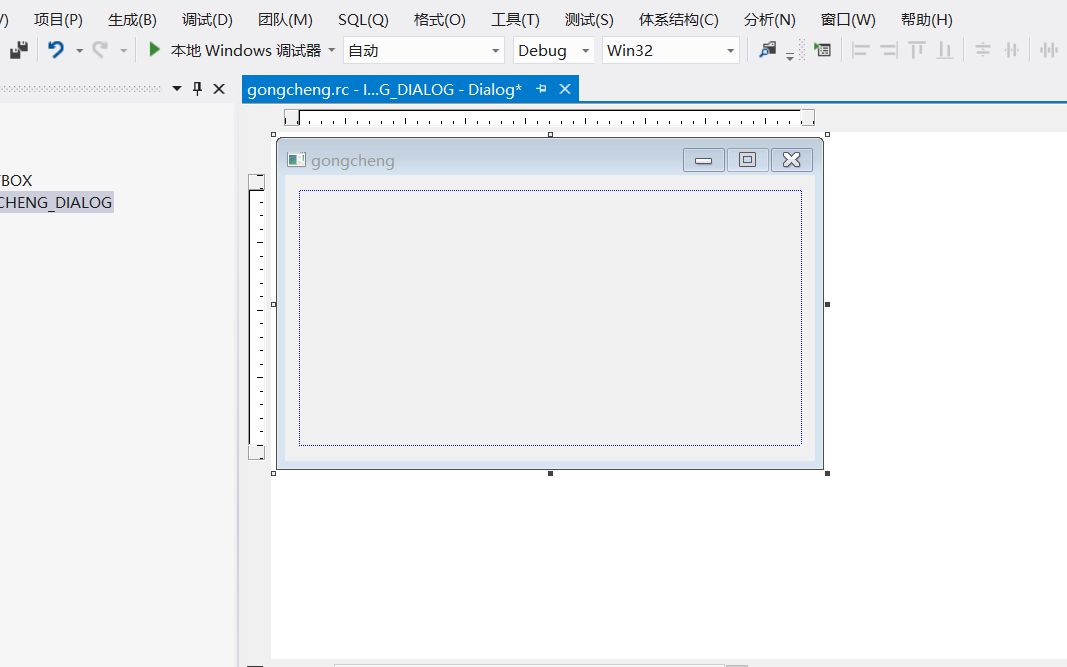Click the vertical ruler bottom margin marker

256,452
